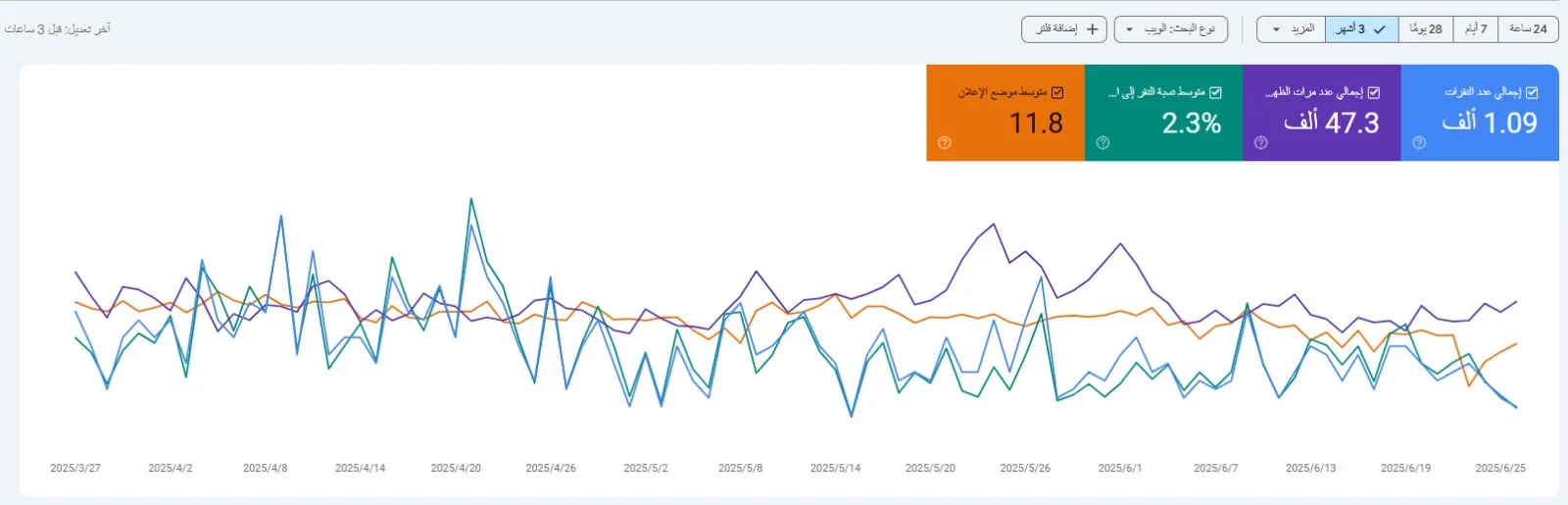Click the 11.8 average position value
1568x505 pixels.
(1036, 123)
